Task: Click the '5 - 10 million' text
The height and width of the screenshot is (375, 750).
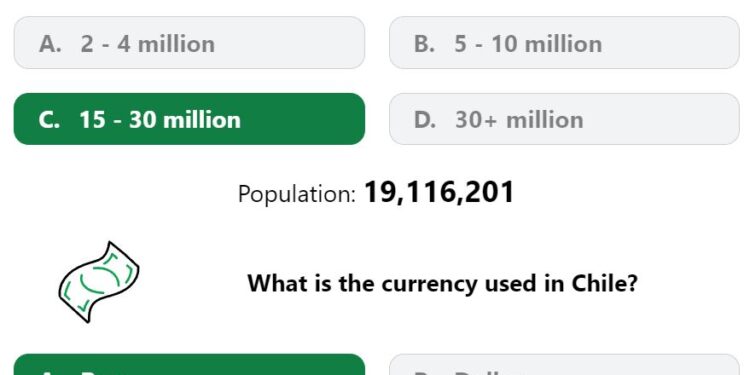Action: click(x=528, y=44)
